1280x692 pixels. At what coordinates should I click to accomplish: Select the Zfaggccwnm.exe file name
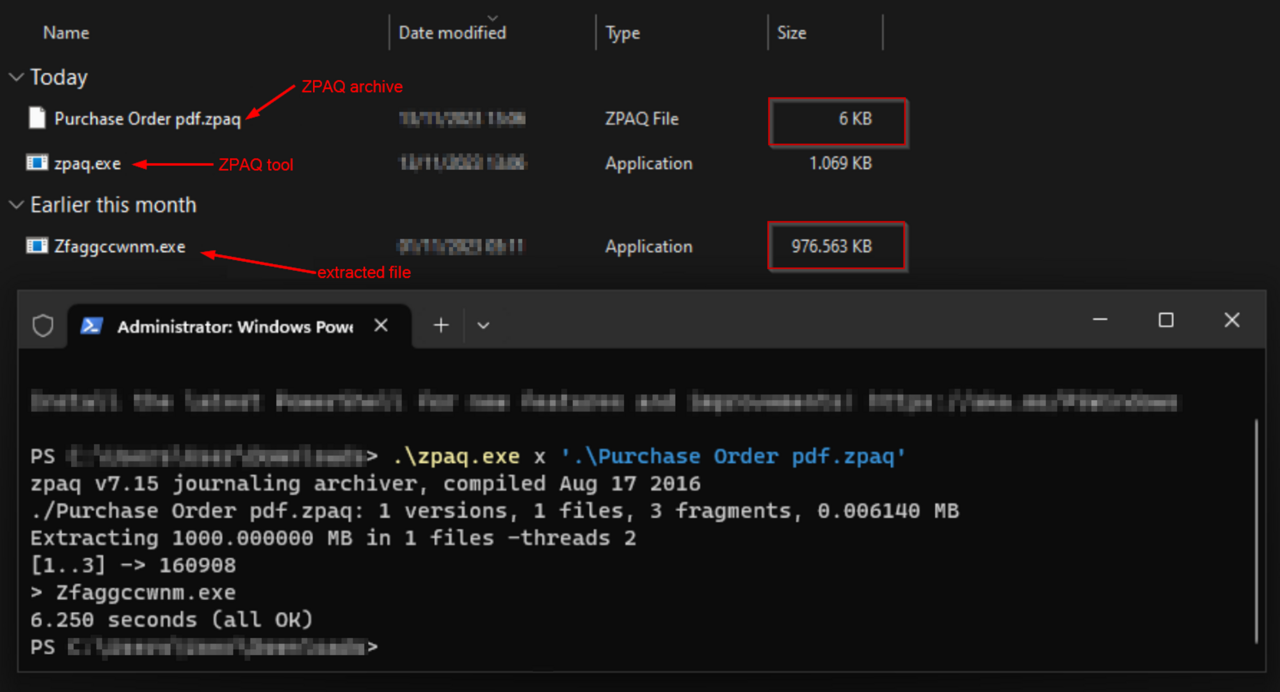click(x=120, y=246)
